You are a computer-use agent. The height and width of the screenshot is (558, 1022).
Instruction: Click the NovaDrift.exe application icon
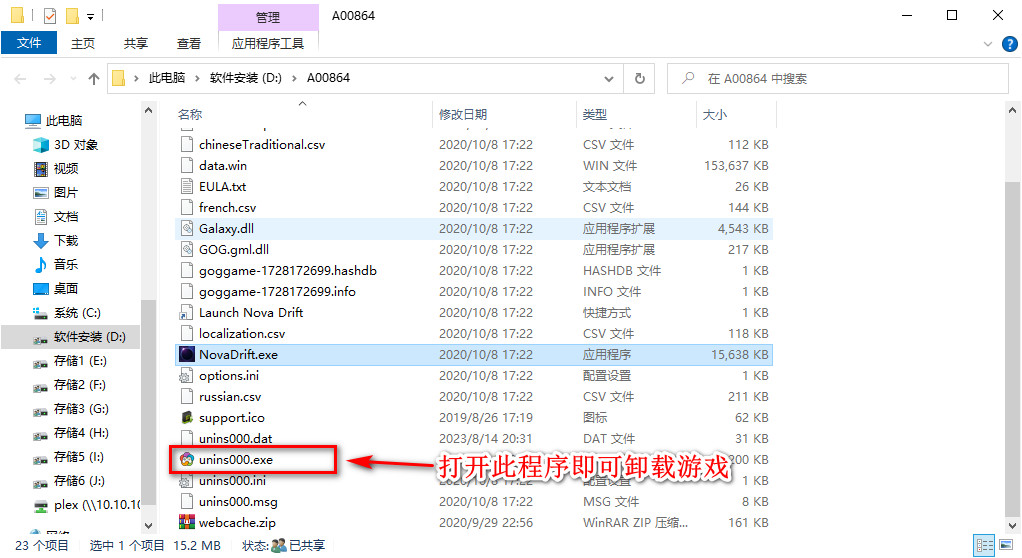187,354
